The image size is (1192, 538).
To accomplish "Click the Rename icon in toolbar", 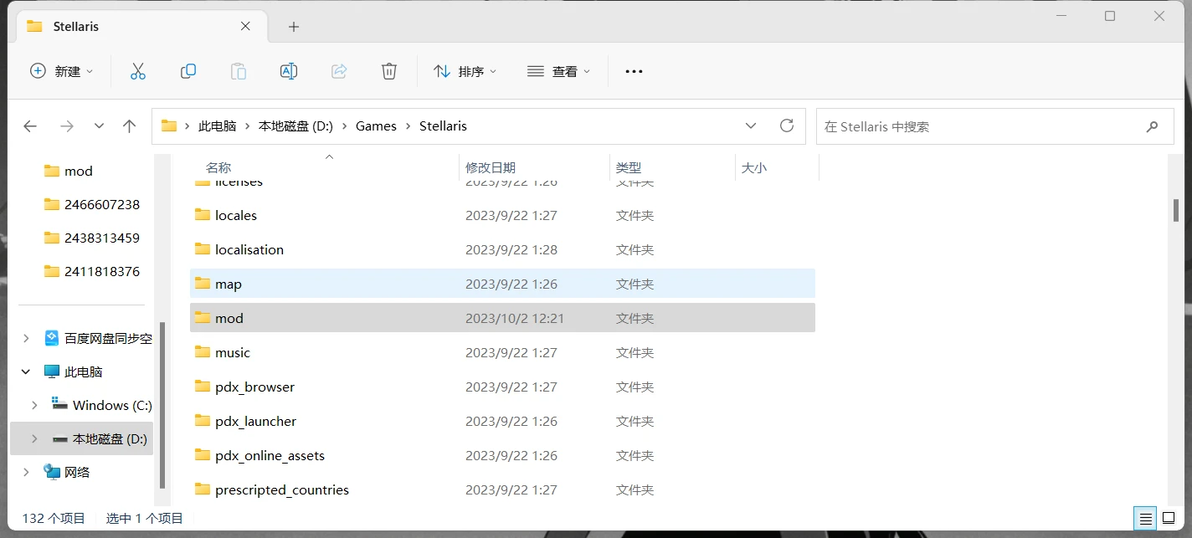I will [288, 71].
